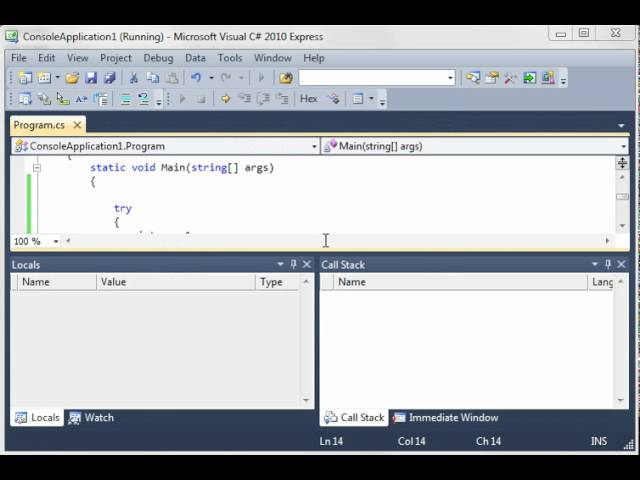Click Display Object Member List icon
The width and height of the screenshot is (640, 480).
tap(25, 99)
